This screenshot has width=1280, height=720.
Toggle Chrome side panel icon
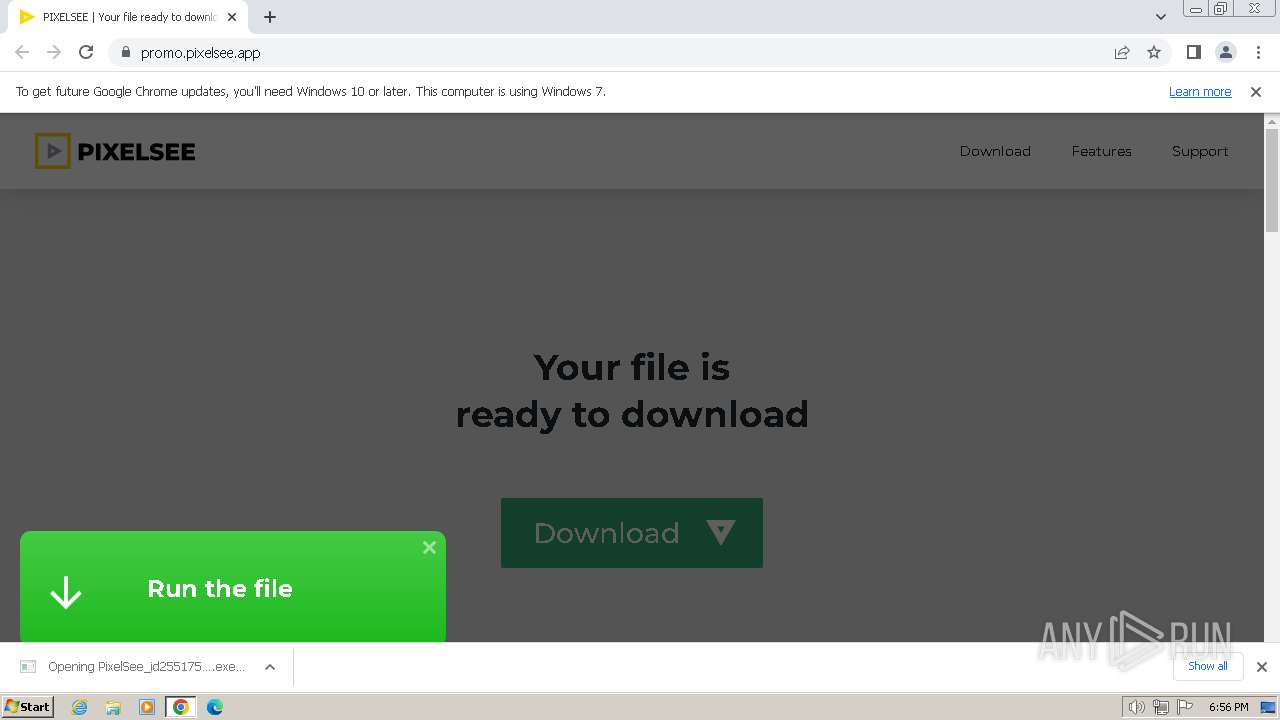tap(1193, 52)
